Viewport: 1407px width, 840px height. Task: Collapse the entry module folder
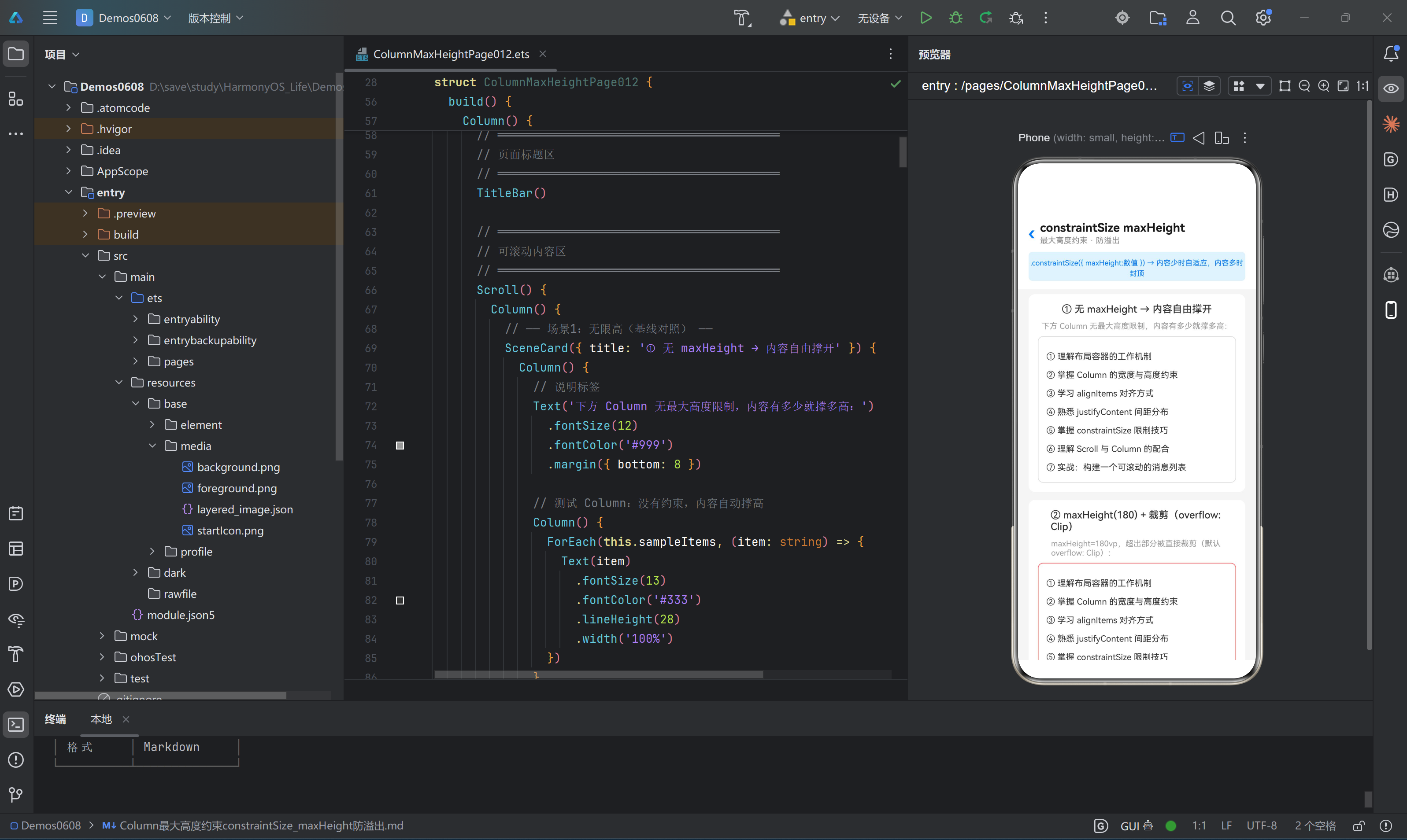click(69, 192)
